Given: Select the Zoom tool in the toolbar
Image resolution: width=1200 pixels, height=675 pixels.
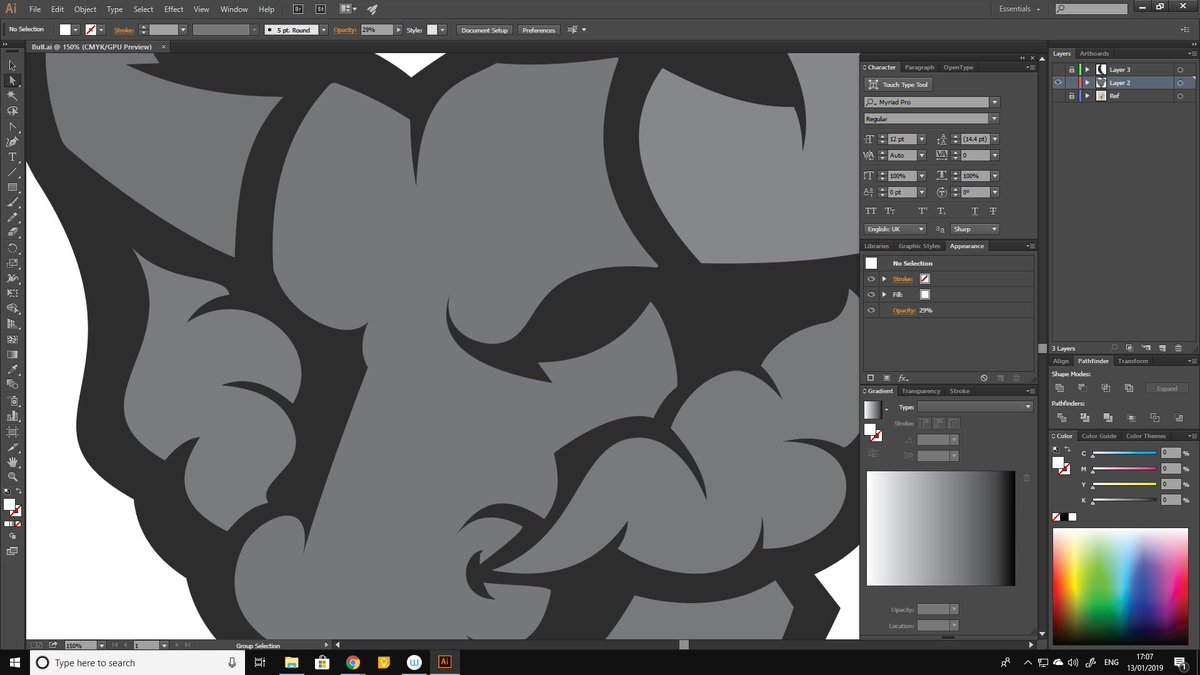Looking at the screenshot, I should pos(13,477).
